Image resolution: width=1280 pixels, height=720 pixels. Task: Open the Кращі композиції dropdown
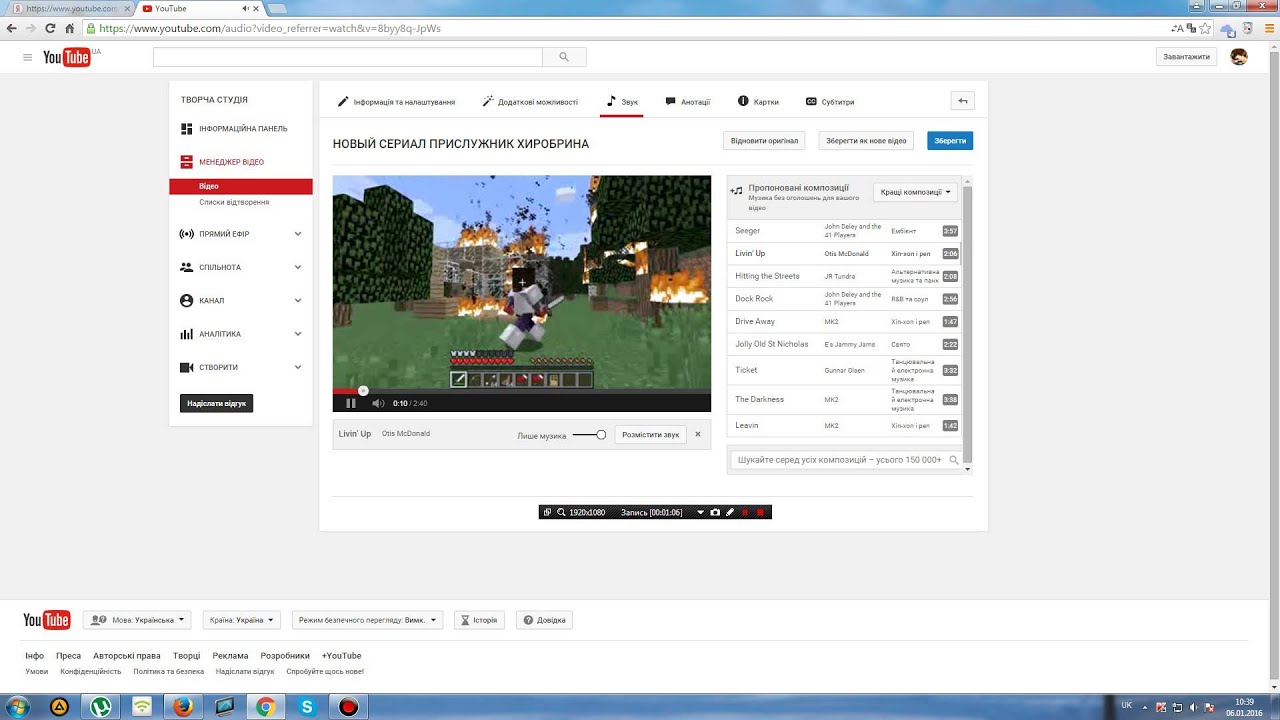915,192
